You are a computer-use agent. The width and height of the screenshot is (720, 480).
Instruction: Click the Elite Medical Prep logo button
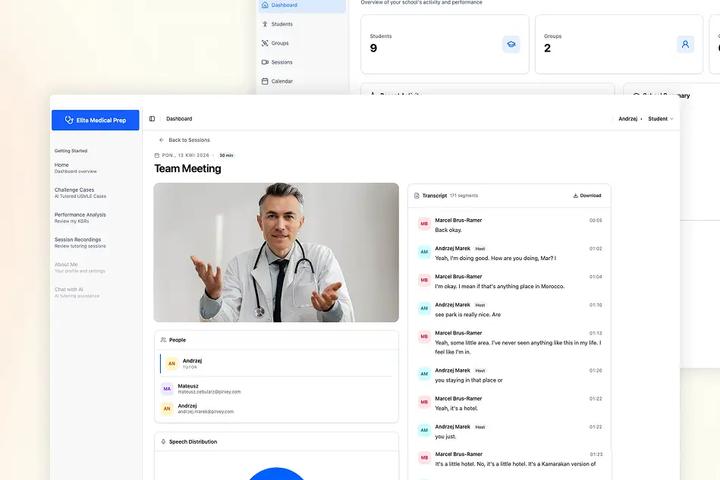click(95, 120)
